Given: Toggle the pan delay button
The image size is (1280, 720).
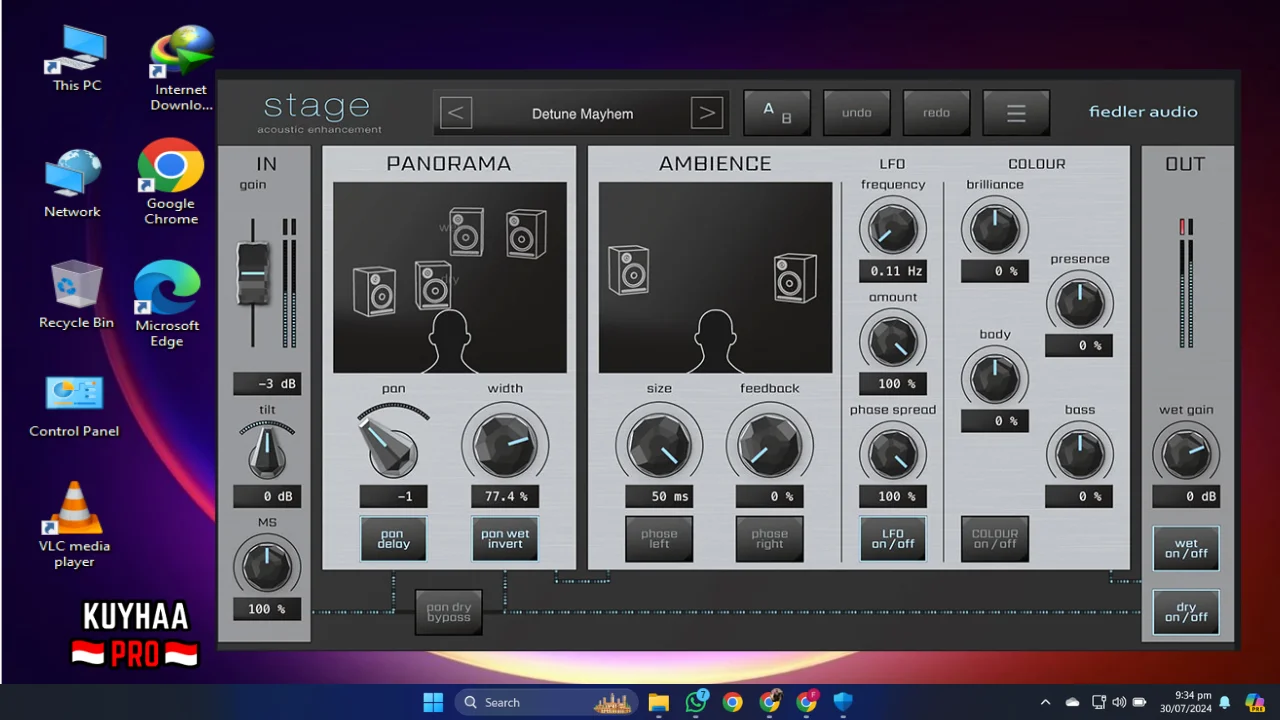Looking at the screenshot, I should (x=394, y=539).
